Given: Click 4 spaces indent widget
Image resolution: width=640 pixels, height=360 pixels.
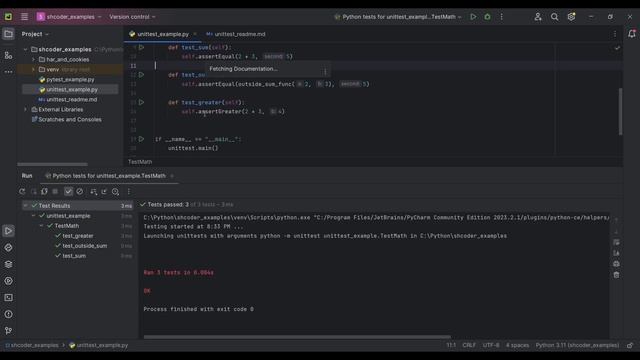Looking at the screenshot, I should tap(517, 345).
